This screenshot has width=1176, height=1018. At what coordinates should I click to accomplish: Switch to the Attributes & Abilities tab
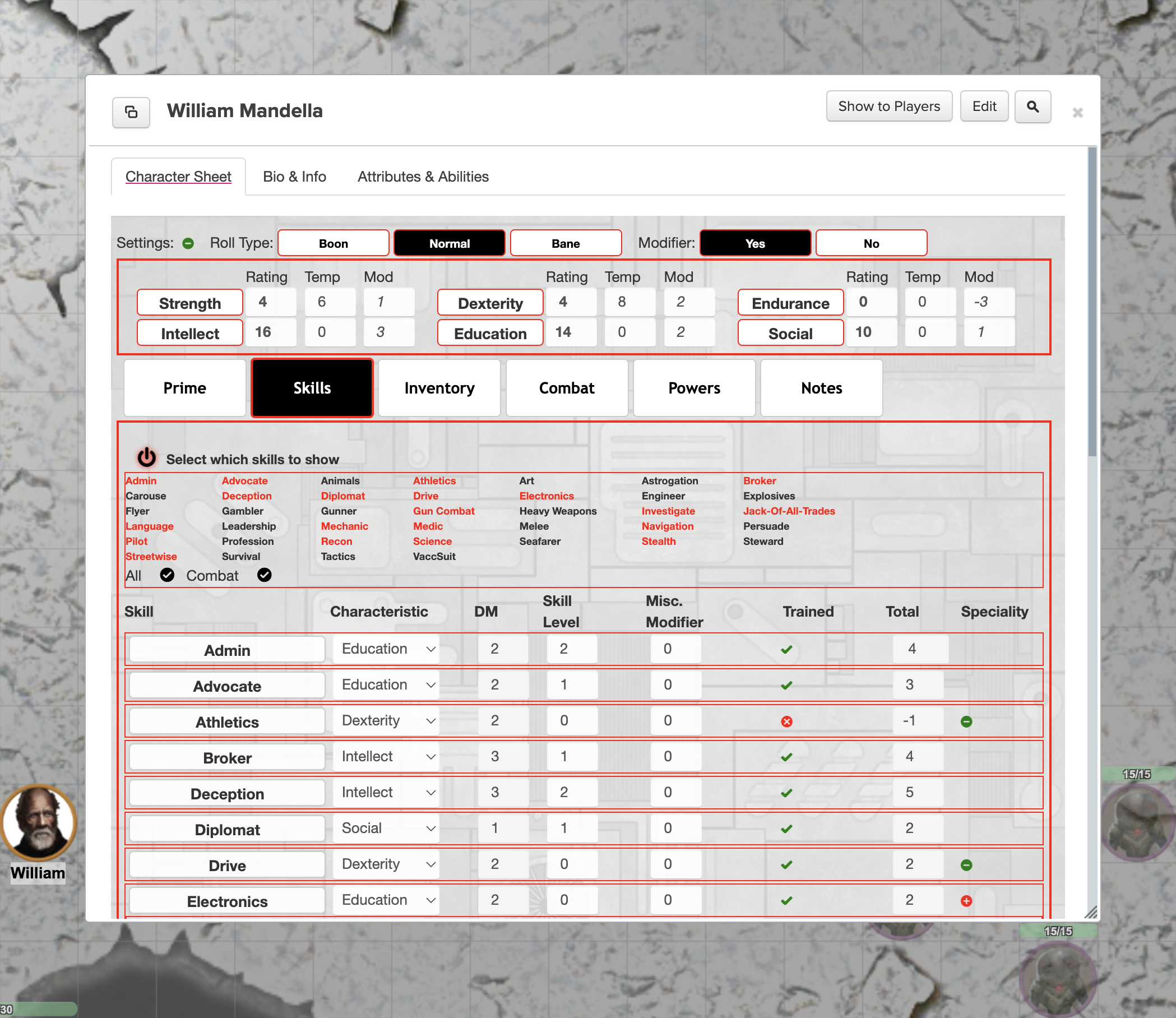423,177
